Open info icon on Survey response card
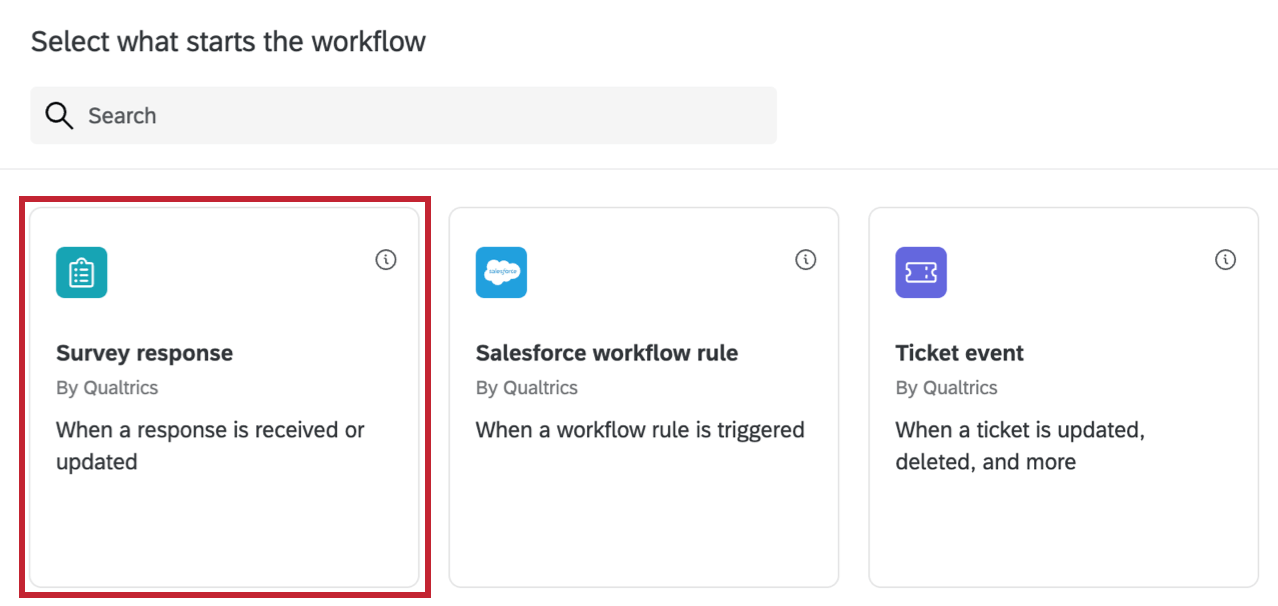Screen dimensions: 1278x606 point(386,260)
